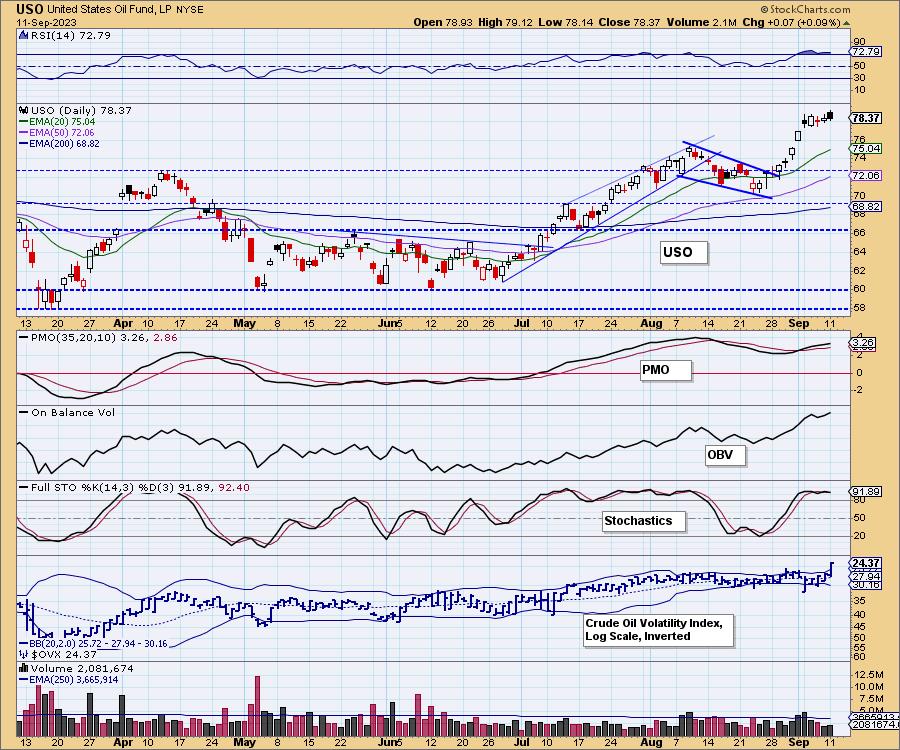Viewport: 900px width, 750px height.
Task: Click the Crude Oil Volatility Index annotation box
Action: (658, 630)
